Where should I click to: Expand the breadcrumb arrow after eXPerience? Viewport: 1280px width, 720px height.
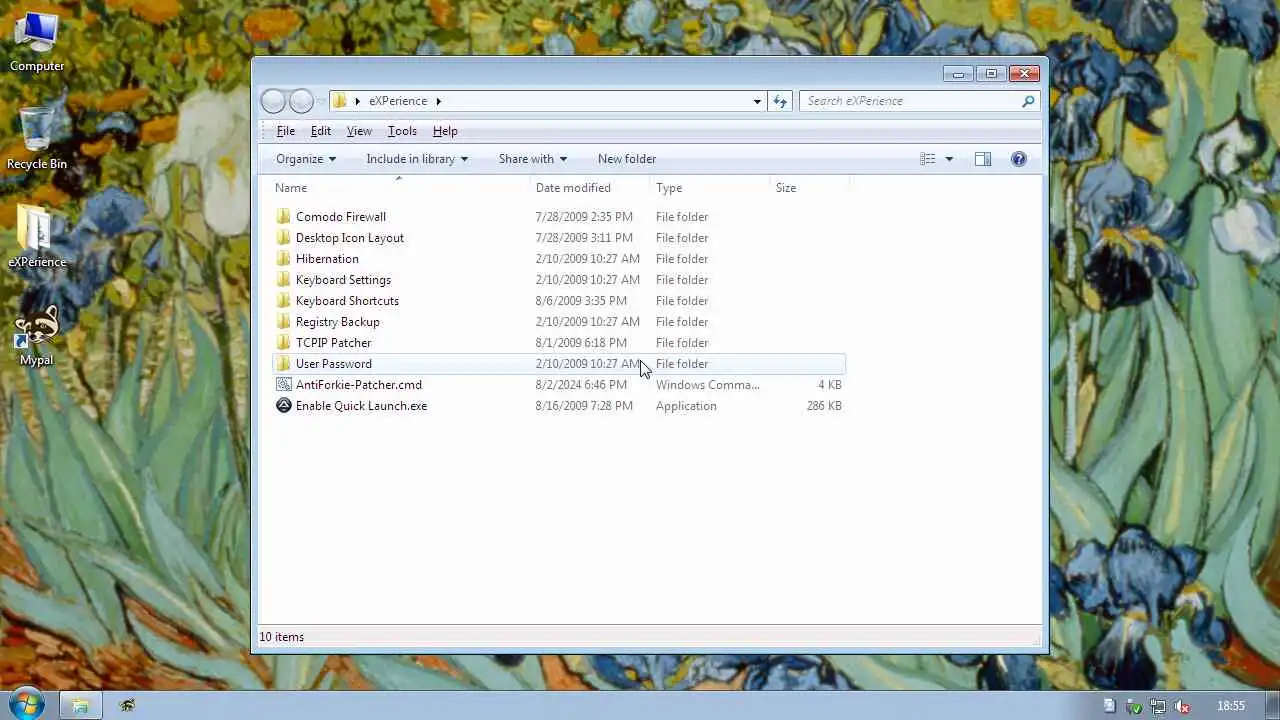[438, 101]
